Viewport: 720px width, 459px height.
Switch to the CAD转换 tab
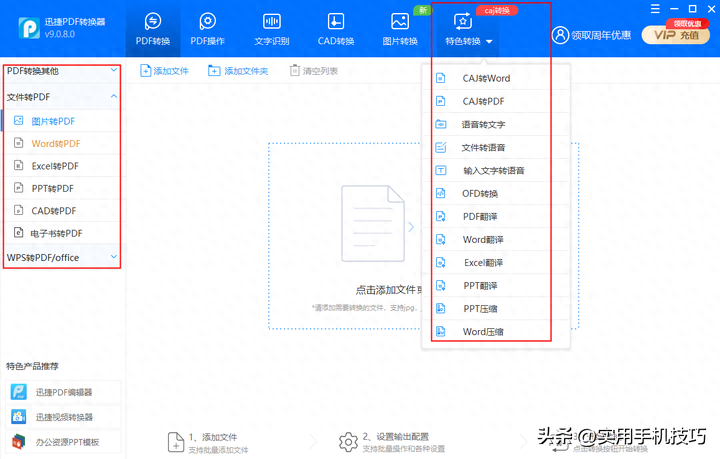click(336, 29)
